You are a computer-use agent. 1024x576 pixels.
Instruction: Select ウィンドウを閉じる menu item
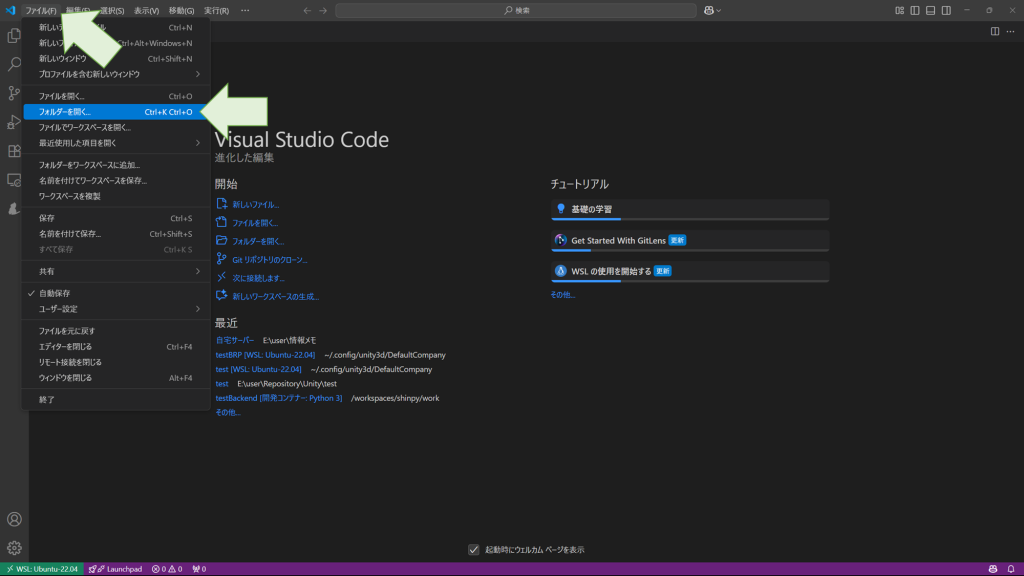pos(116,377)
